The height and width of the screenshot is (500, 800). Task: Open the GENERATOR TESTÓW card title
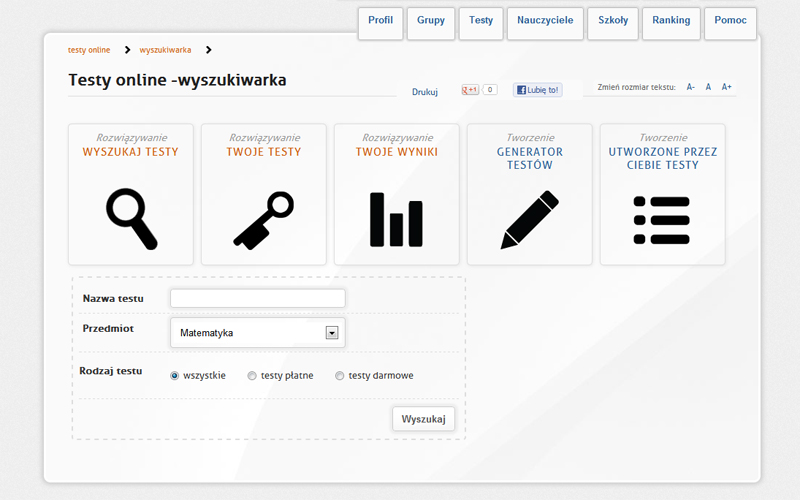[x=530, y=158]
